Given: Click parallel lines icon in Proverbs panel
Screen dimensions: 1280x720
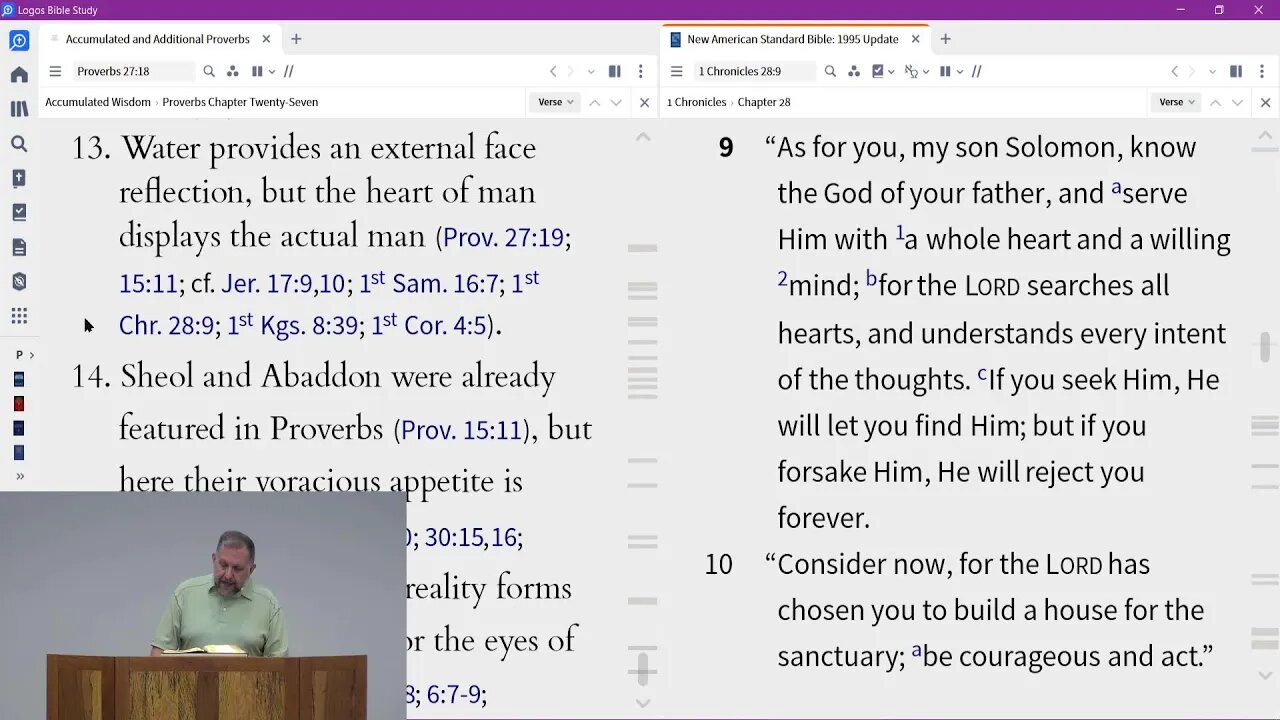Looking at the screenshot, I should 288,71.
